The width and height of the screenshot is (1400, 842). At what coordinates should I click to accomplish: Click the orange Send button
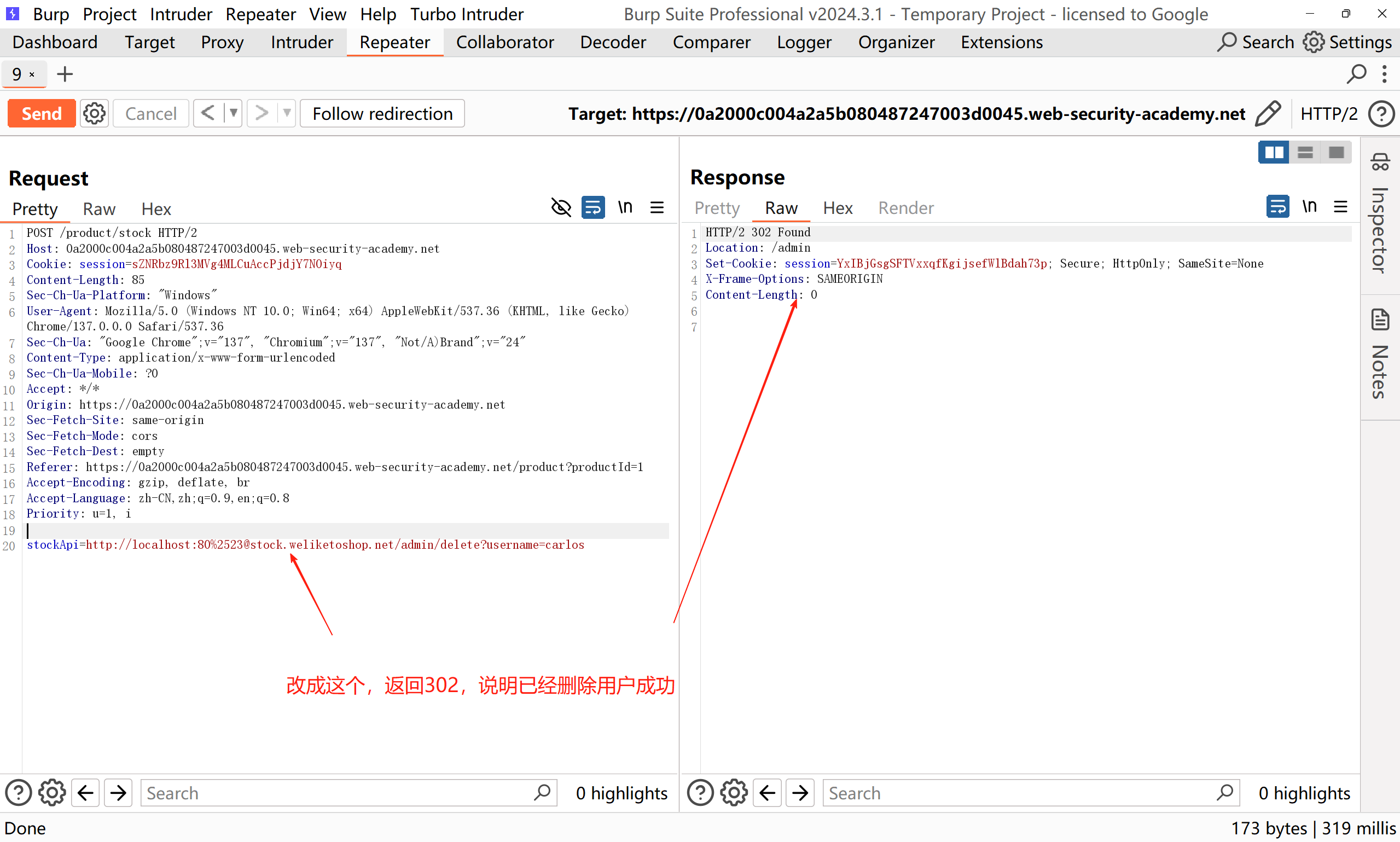click(x=42, y=113)
